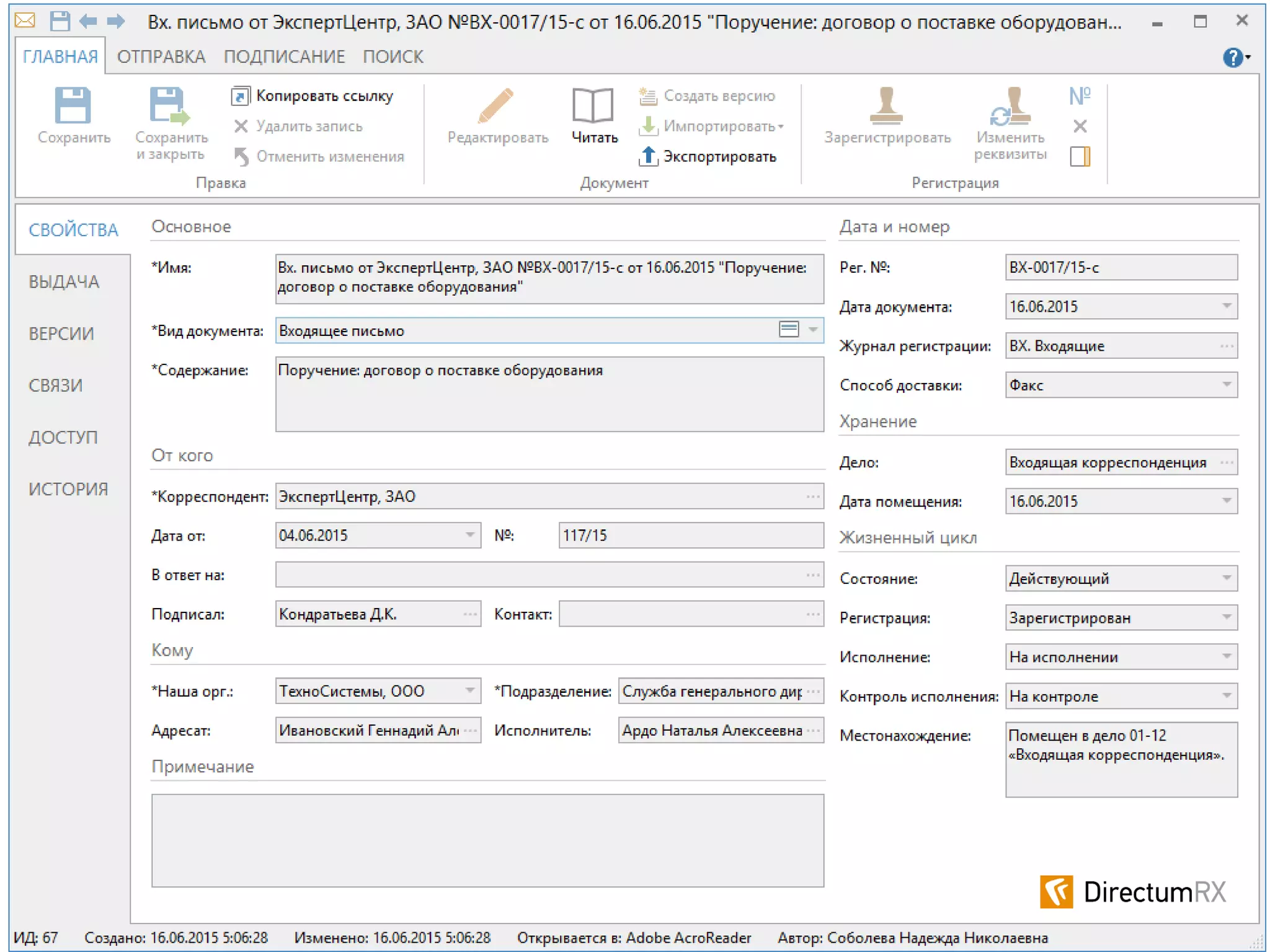Expand the Состояние dropdown
This screenshot has width=1270, height=952.
(x=1226, y=578)
